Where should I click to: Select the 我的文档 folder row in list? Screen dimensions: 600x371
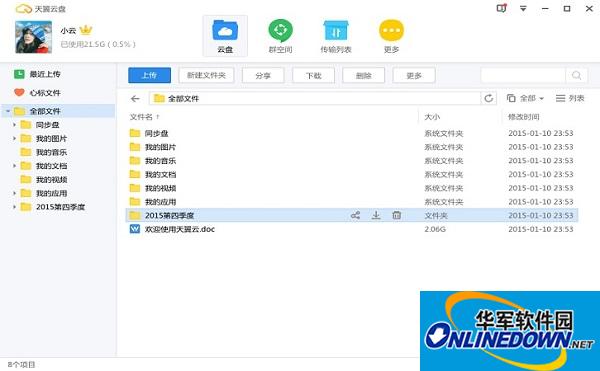click(x=352, y=174)
